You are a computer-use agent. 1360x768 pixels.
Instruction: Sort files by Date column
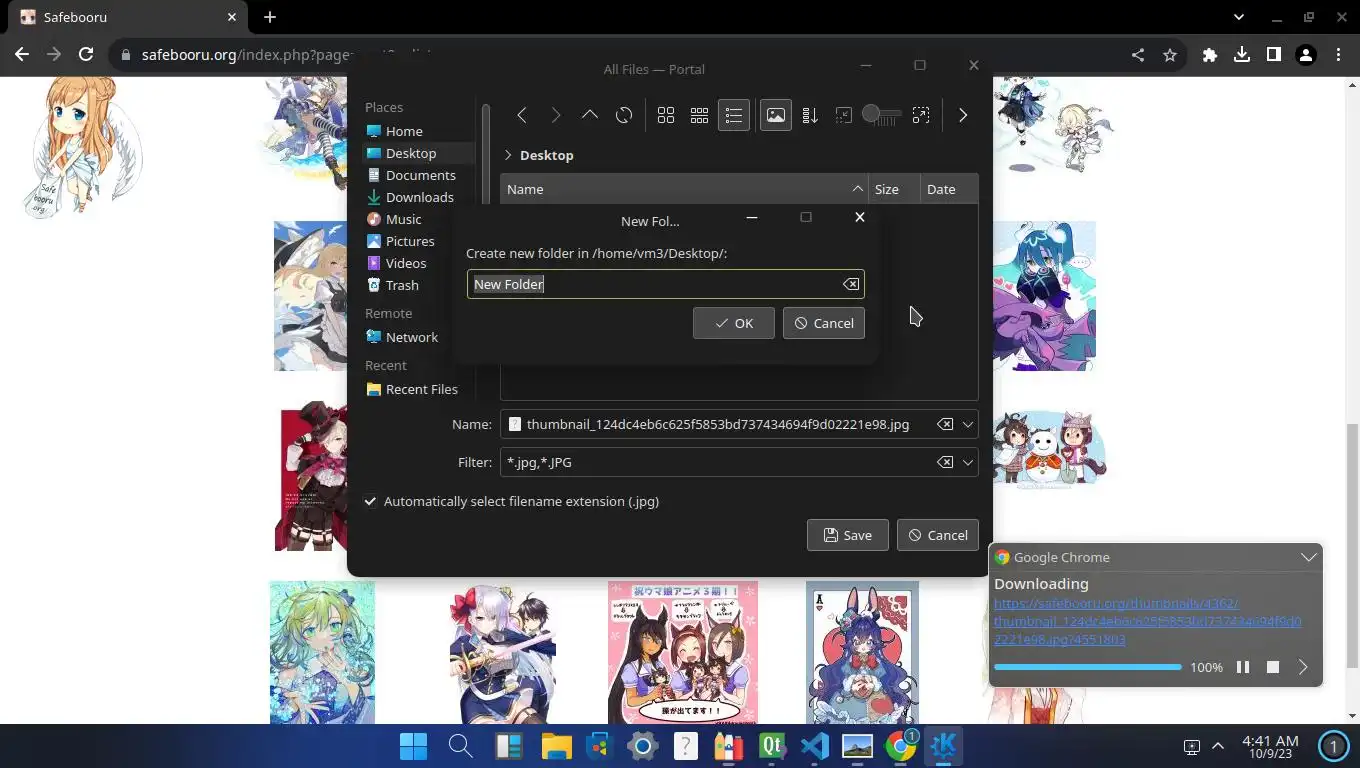click(949, 189)
